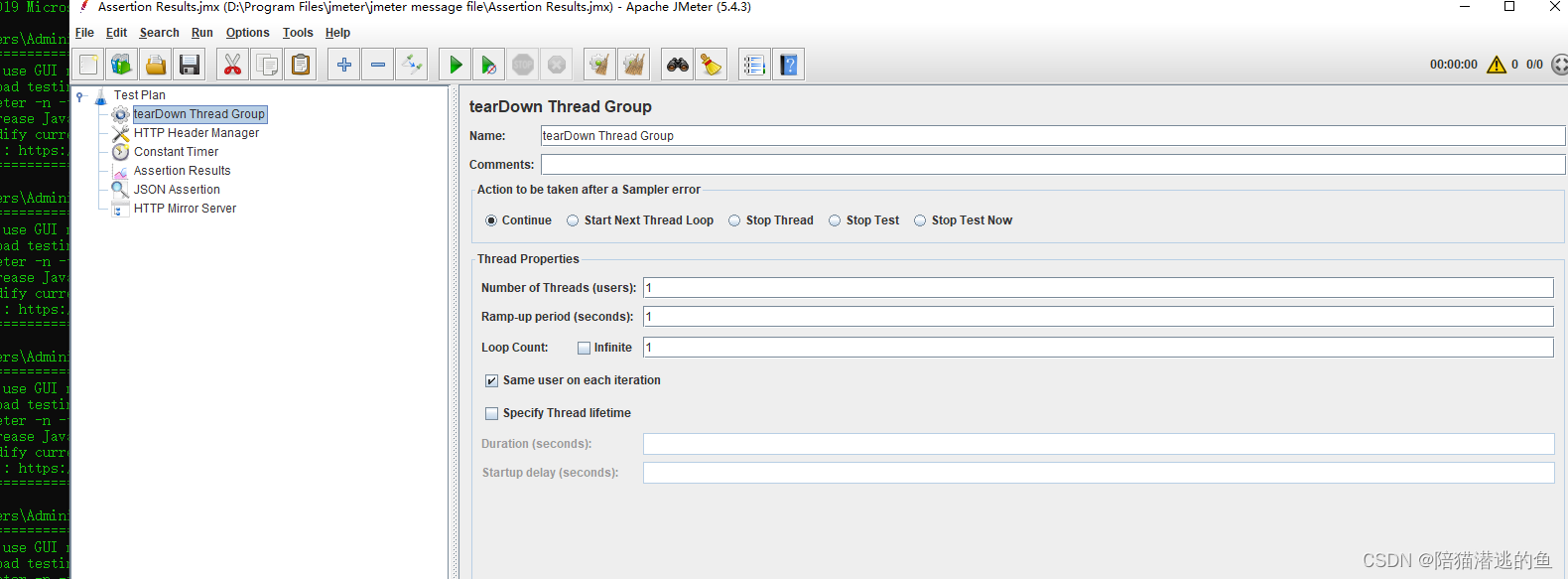Click the Reset Search brush icon
1568x579 pixels.
[711, 65]
